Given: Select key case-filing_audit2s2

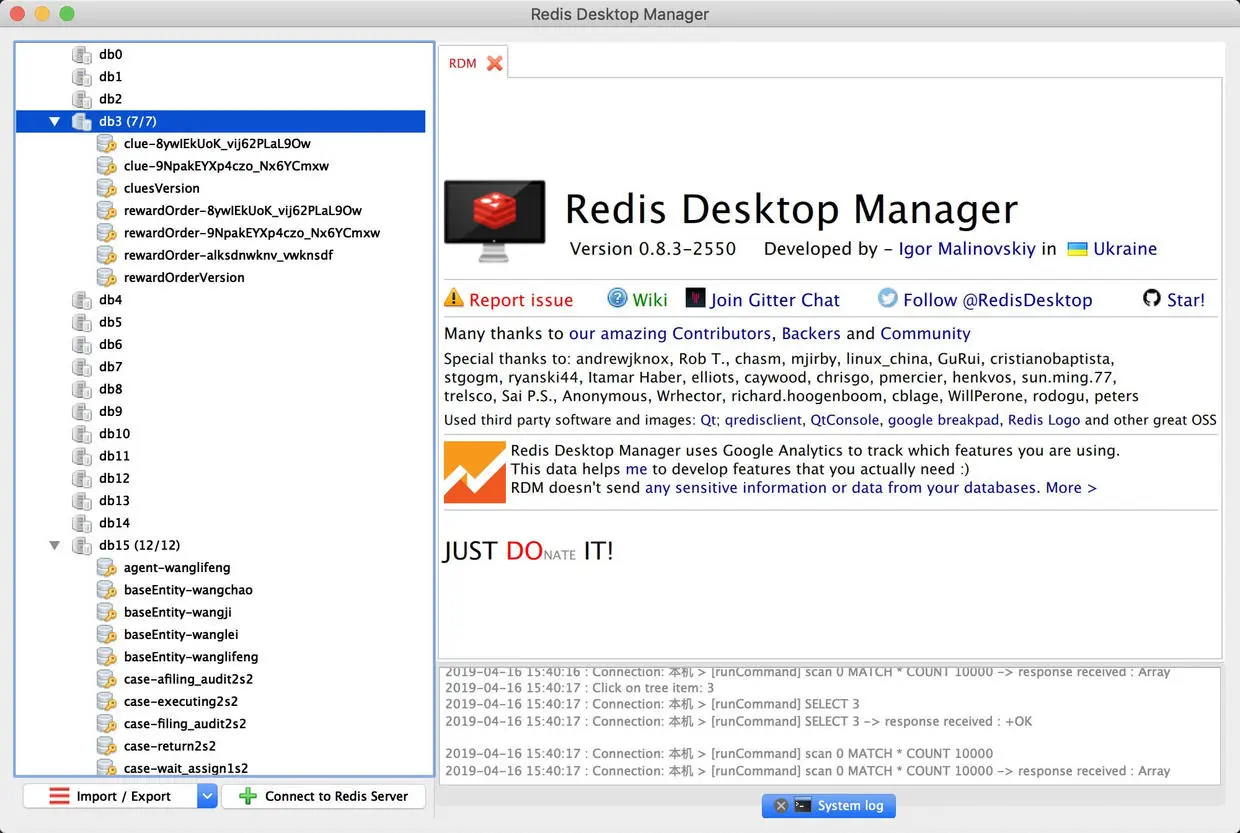Looking at the screenshot, I should [x=185, y=724].
